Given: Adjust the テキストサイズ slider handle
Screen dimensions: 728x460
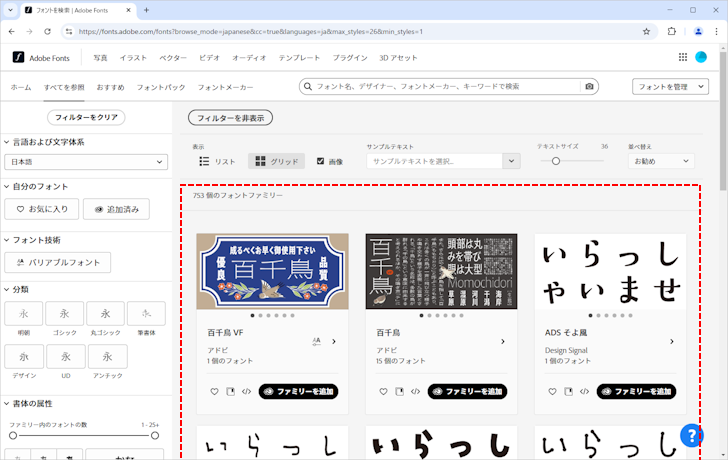Looking at the screenshot, I should [556, 161].
